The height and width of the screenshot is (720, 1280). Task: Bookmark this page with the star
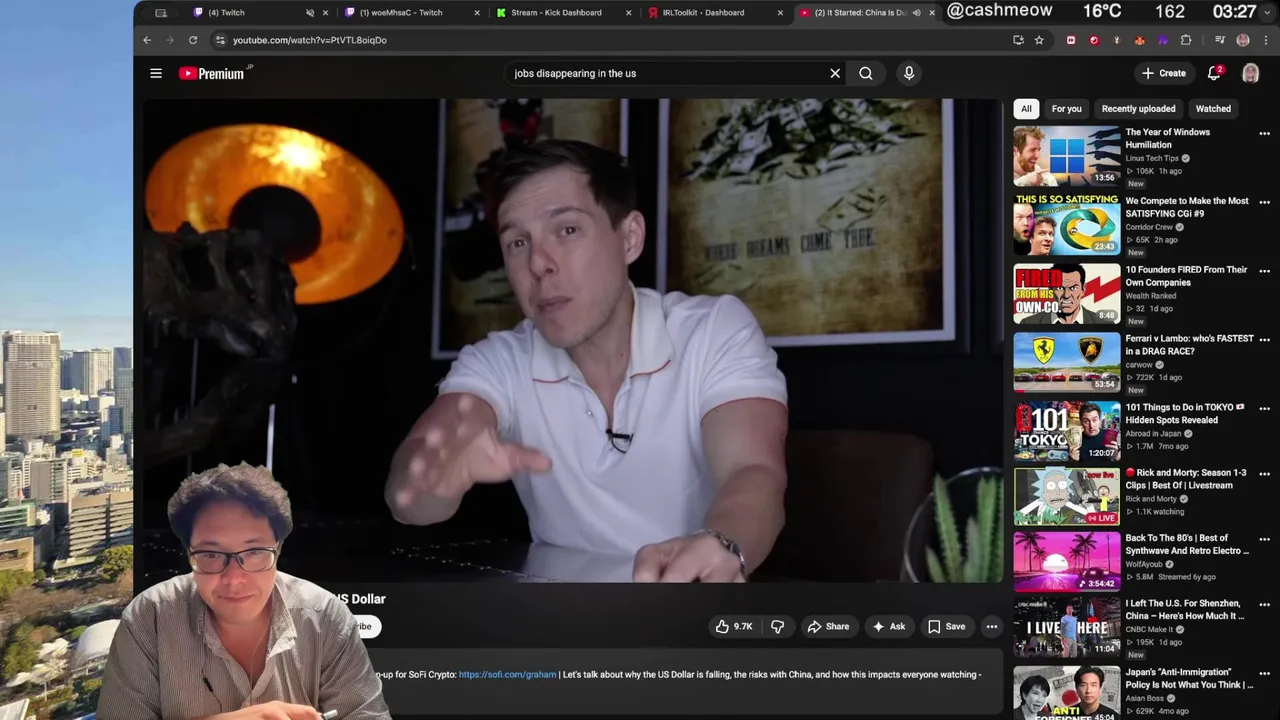(1039, 40)
